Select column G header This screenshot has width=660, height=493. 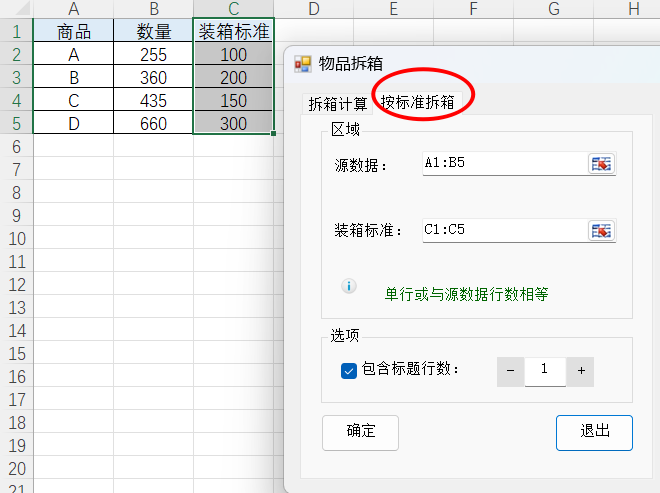[554, 9]
